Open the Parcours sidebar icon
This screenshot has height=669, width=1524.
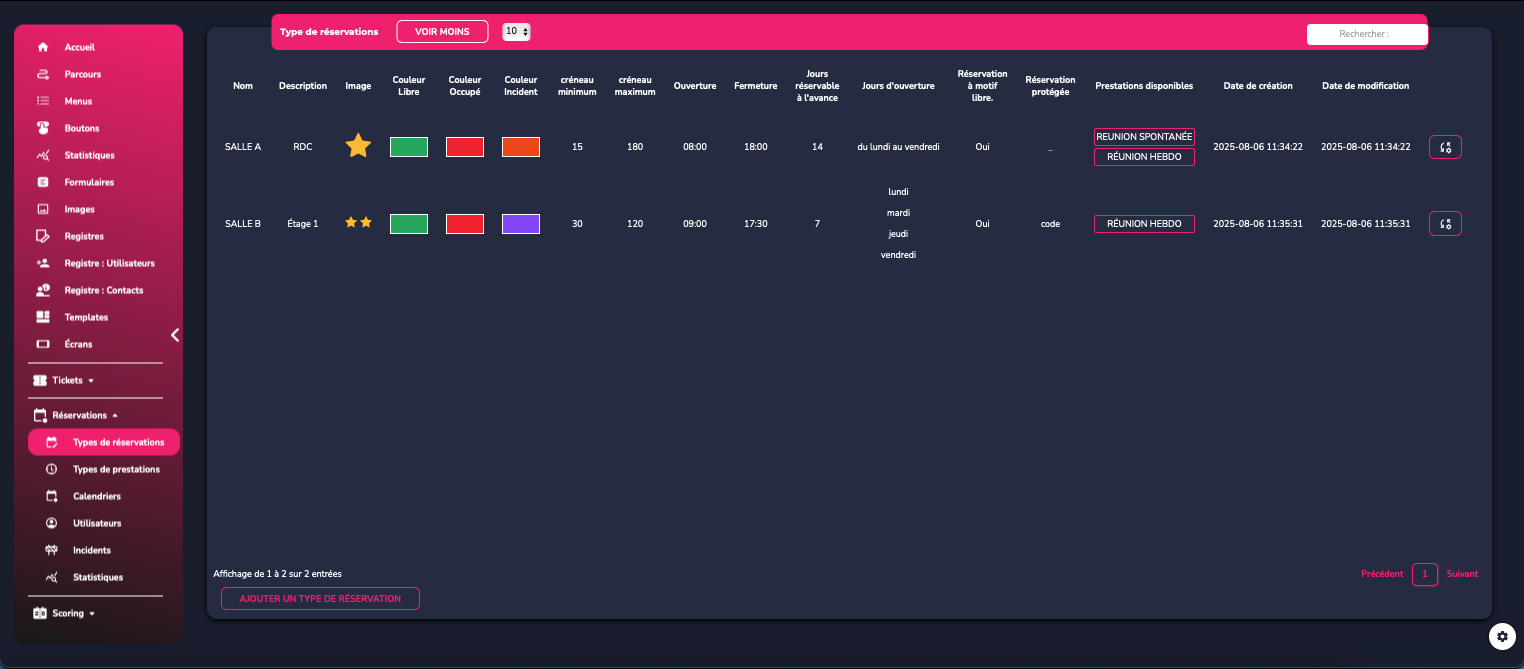tap(42, 74)
